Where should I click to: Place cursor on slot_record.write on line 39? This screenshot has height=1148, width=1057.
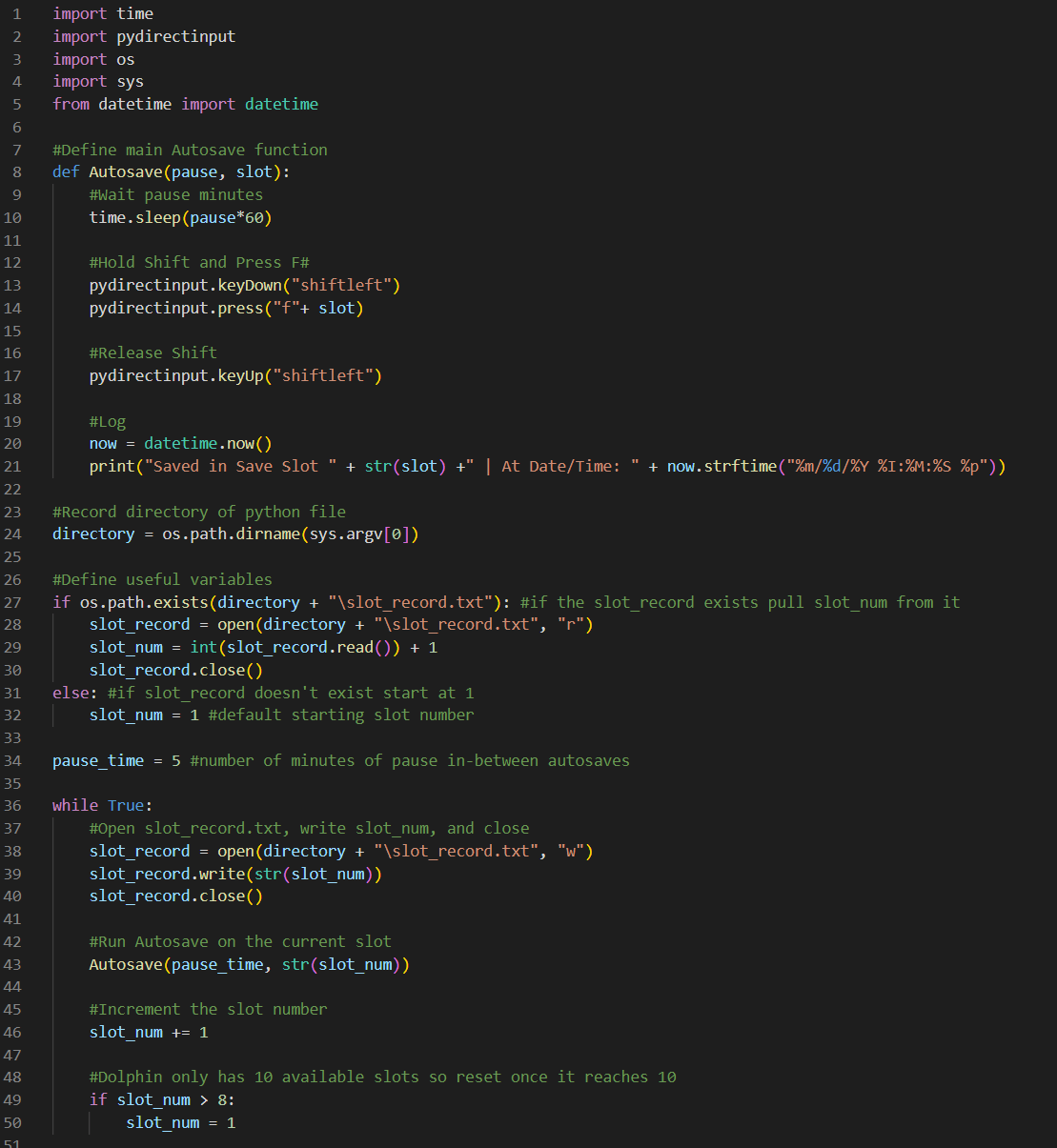167,874
